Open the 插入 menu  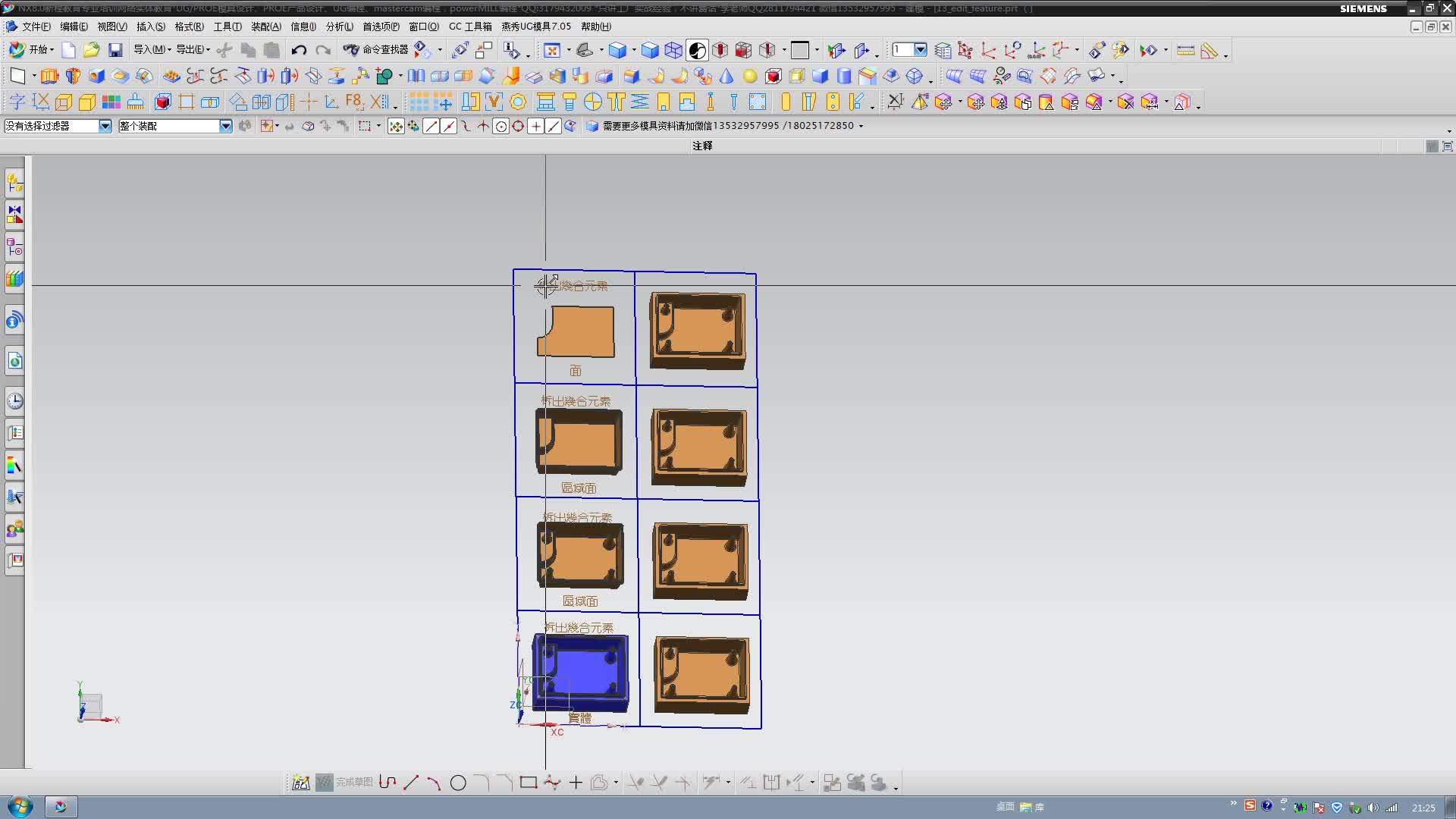(x=150, y=27)
